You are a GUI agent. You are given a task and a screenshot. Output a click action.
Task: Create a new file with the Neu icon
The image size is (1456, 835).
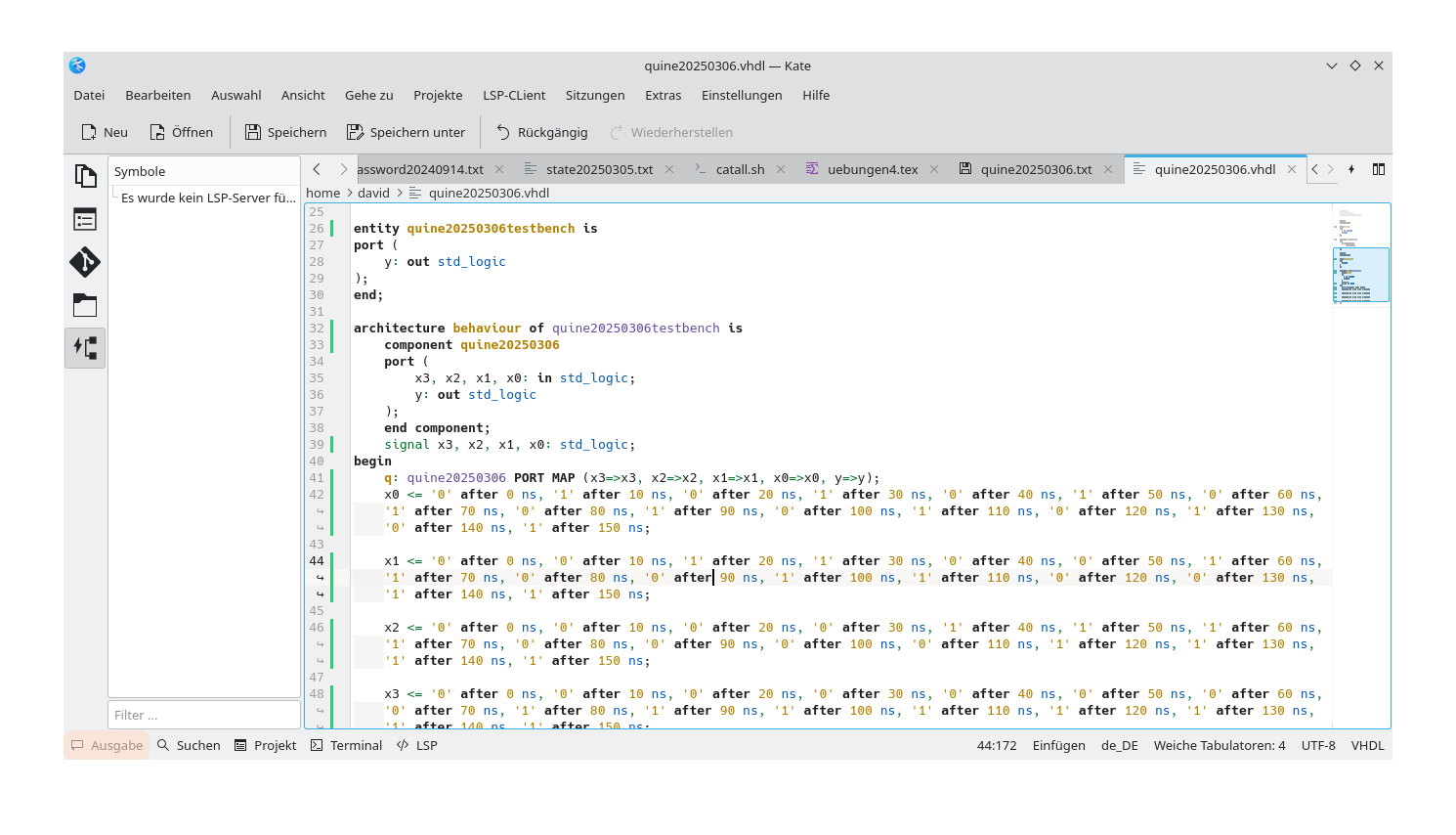click(x=104, y=131)
